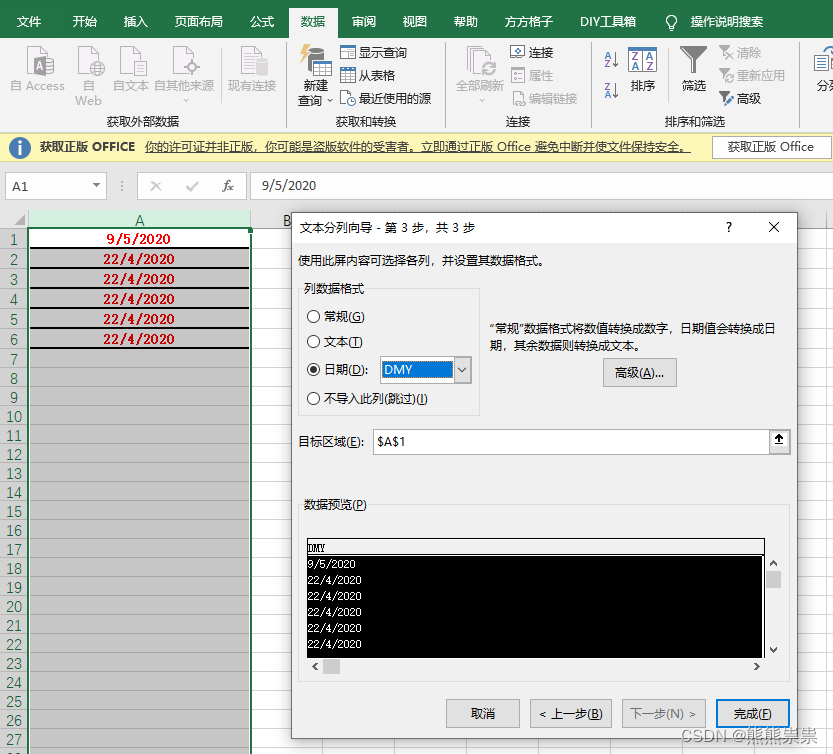Screen dimensions: 833x754
Task: Open the Name Box dropdown showing A1
Action: coord(97,186)
